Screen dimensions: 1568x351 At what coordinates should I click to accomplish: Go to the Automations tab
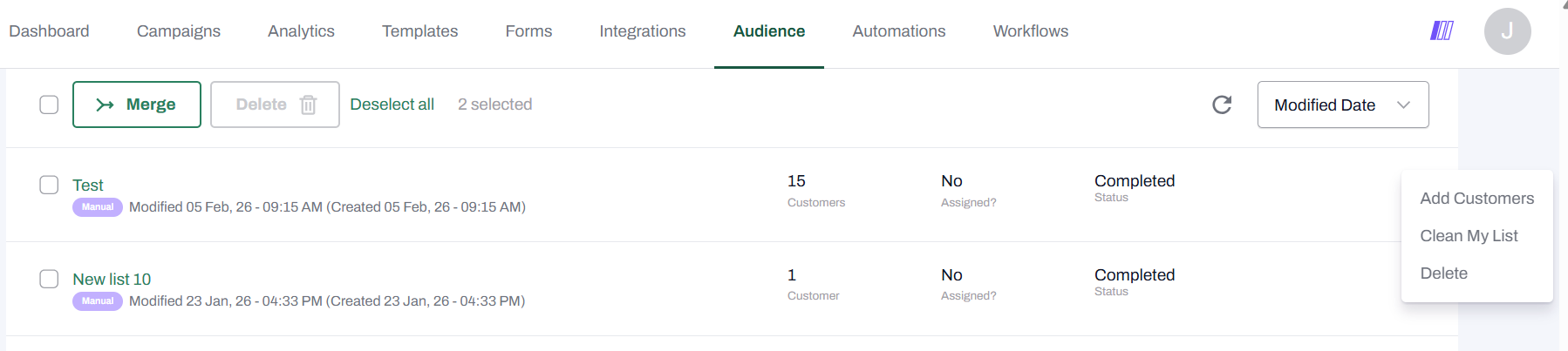click(898, 31)
